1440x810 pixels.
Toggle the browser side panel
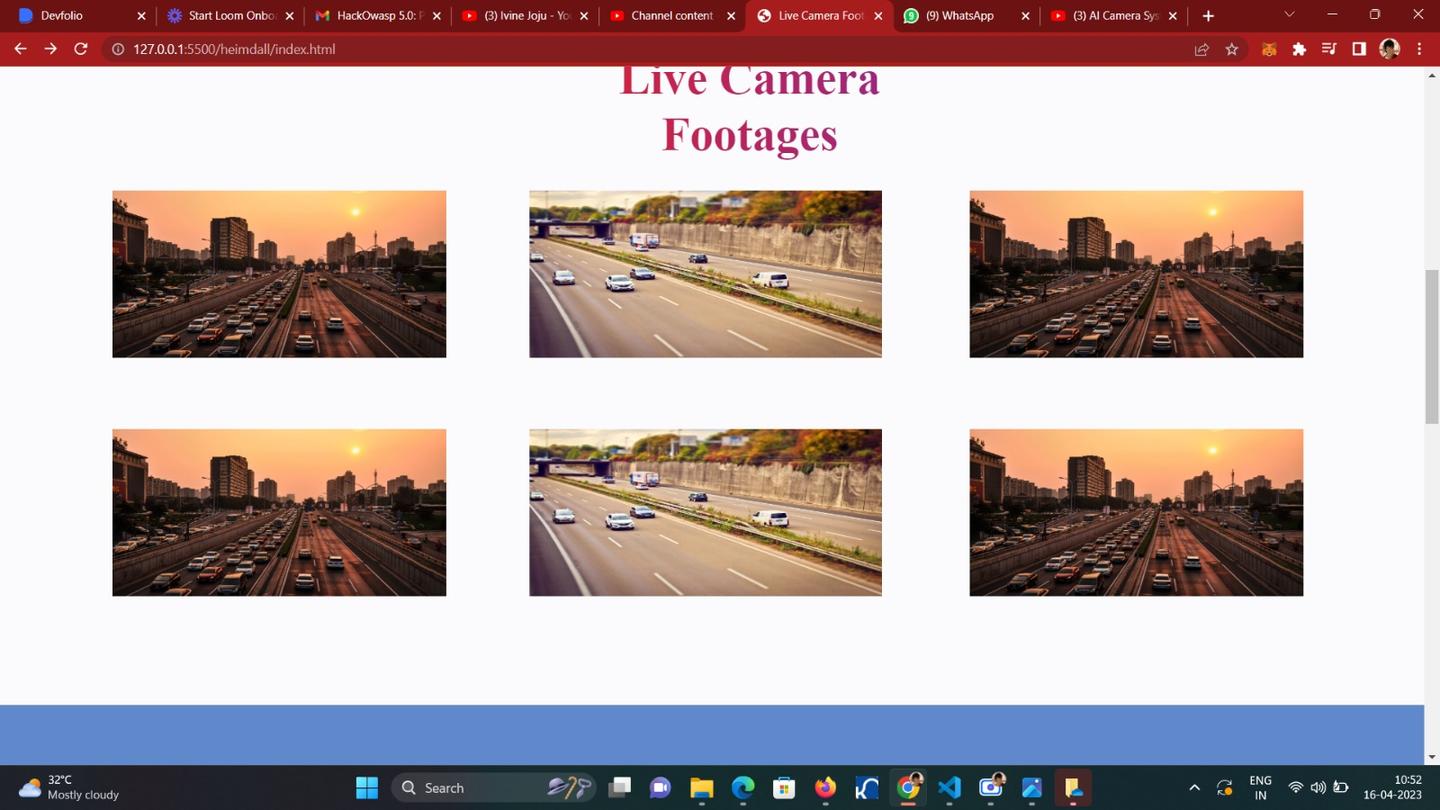coord(1359,49)
